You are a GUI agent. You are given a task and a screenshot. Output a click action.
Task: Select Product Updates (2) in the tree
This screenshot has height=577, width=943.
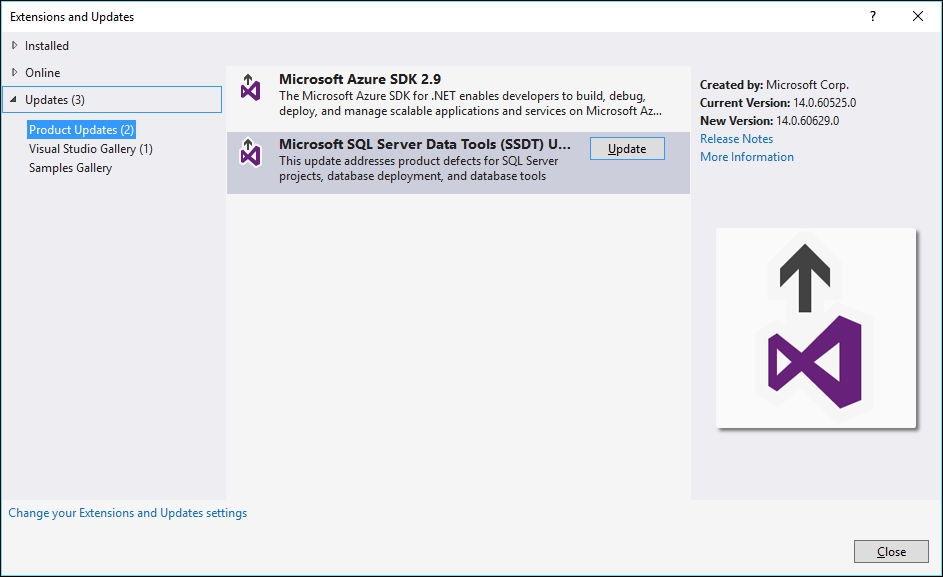tap(81, 130)
